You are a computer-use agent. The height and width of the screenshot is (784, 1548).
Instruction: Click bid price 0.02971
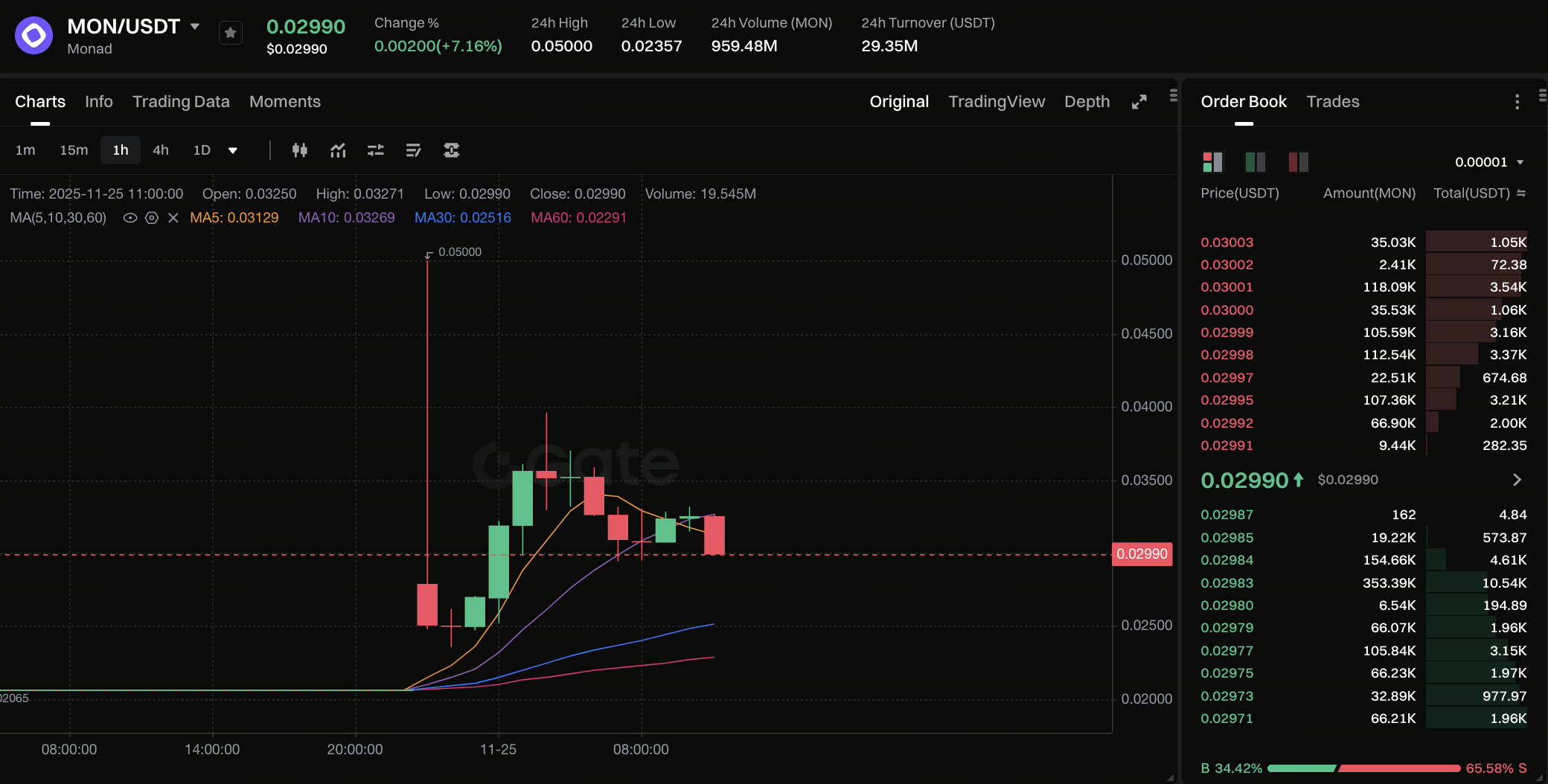pyautogui.click(x=1227, y=719)
